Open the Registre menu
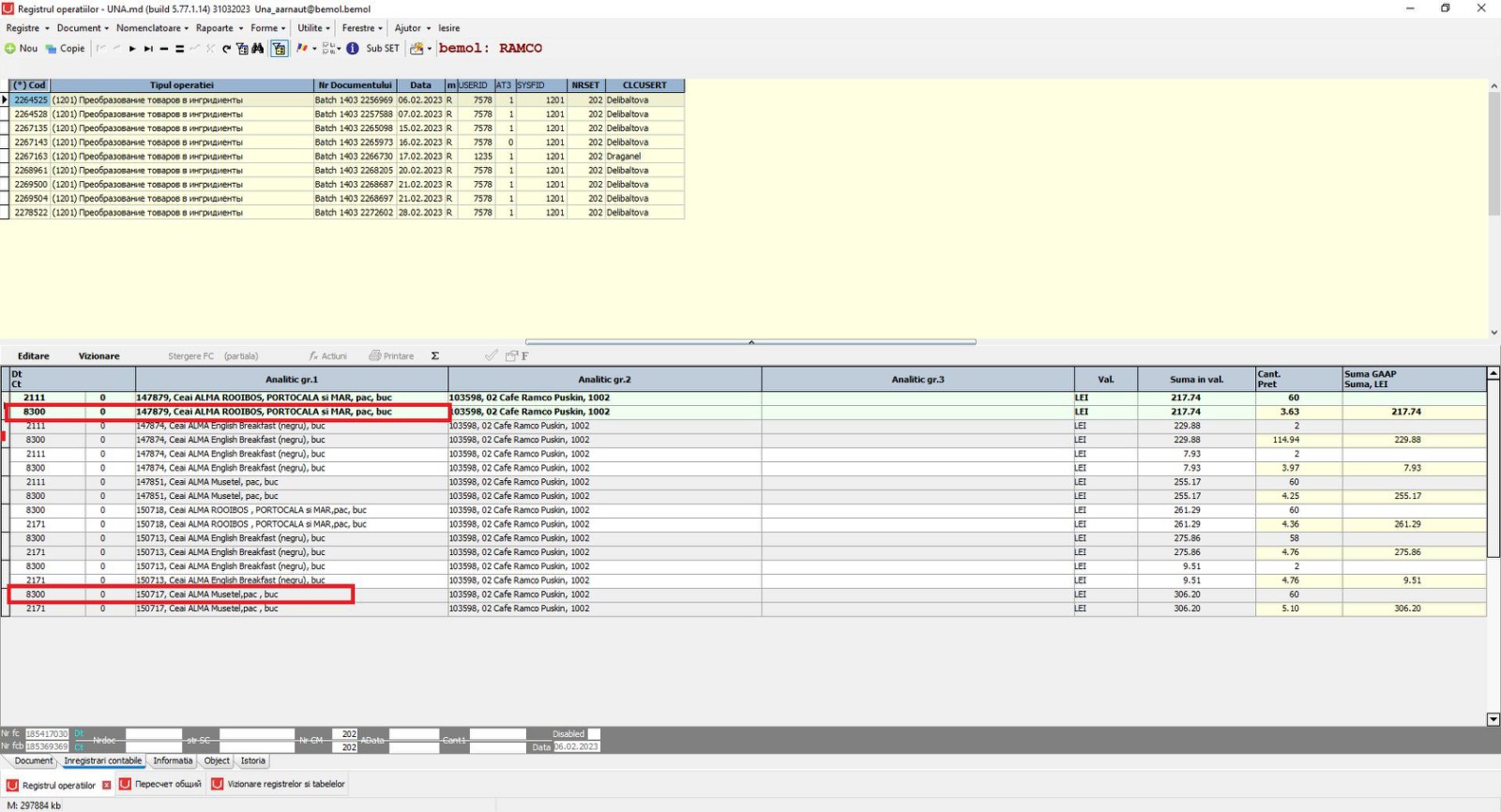This screenshot has width=1501, height=812. coord(27,28)
